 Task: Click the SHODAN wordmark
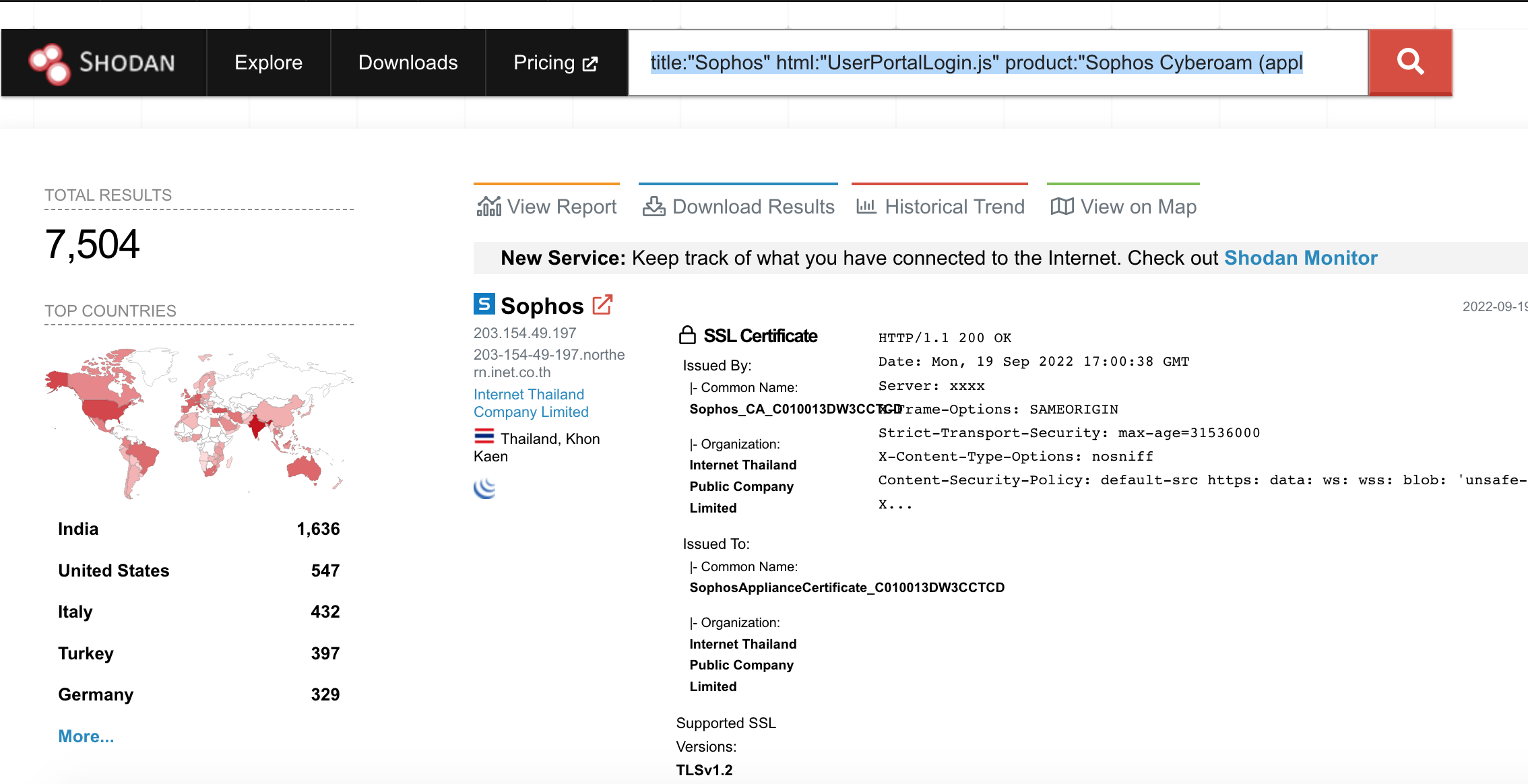coord(127,63)
